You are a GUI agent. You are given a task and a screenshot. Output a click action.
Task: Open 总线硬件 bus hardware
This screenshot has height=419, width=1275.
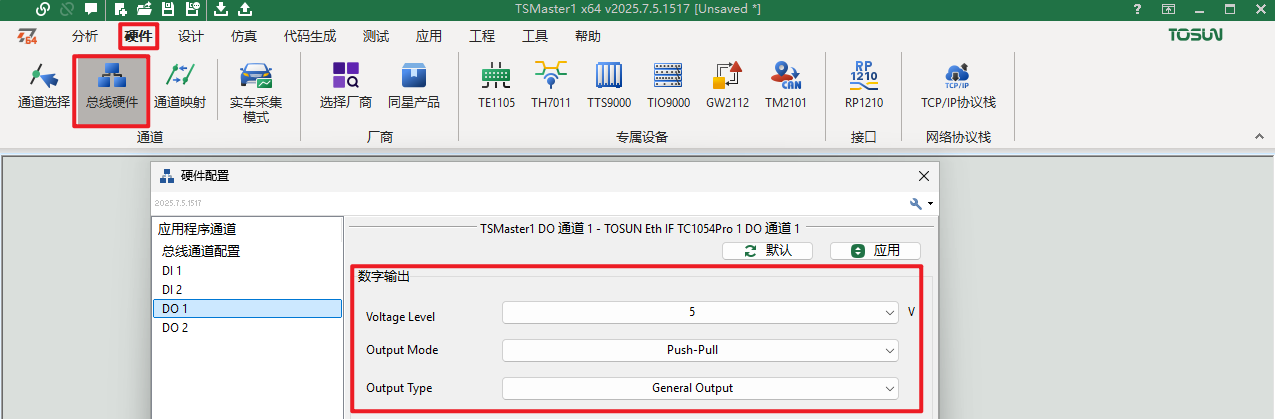pos(112,90)
